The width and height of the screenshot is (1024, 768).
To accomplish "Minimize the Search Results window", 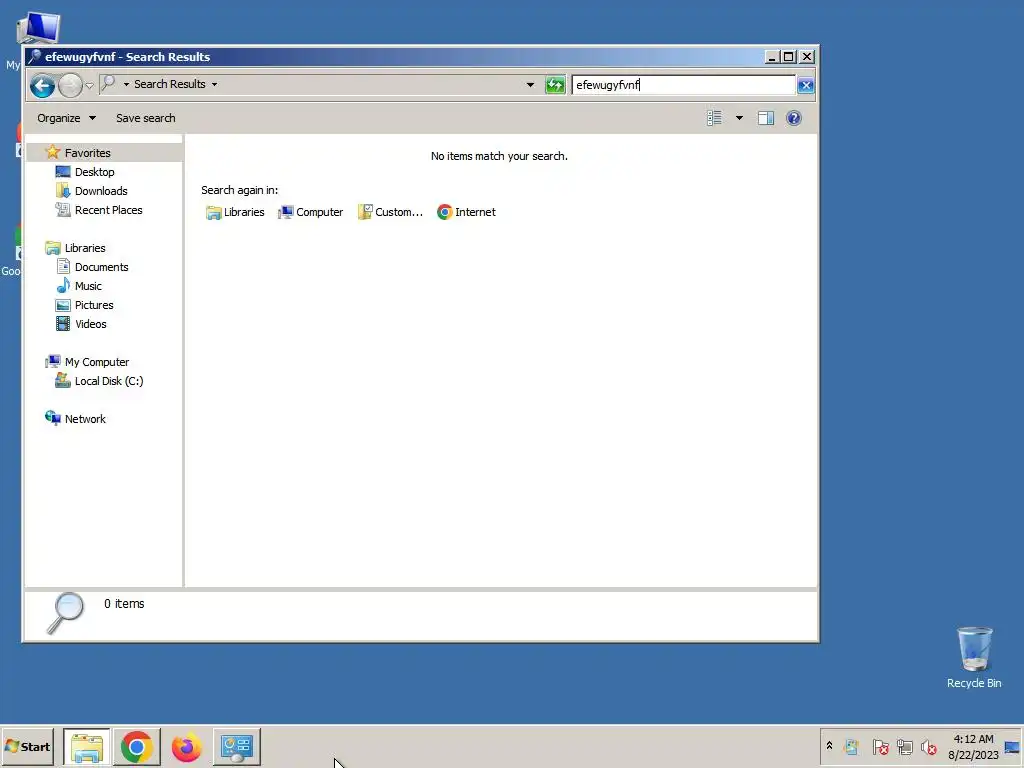I will click(x=772, y=57).
